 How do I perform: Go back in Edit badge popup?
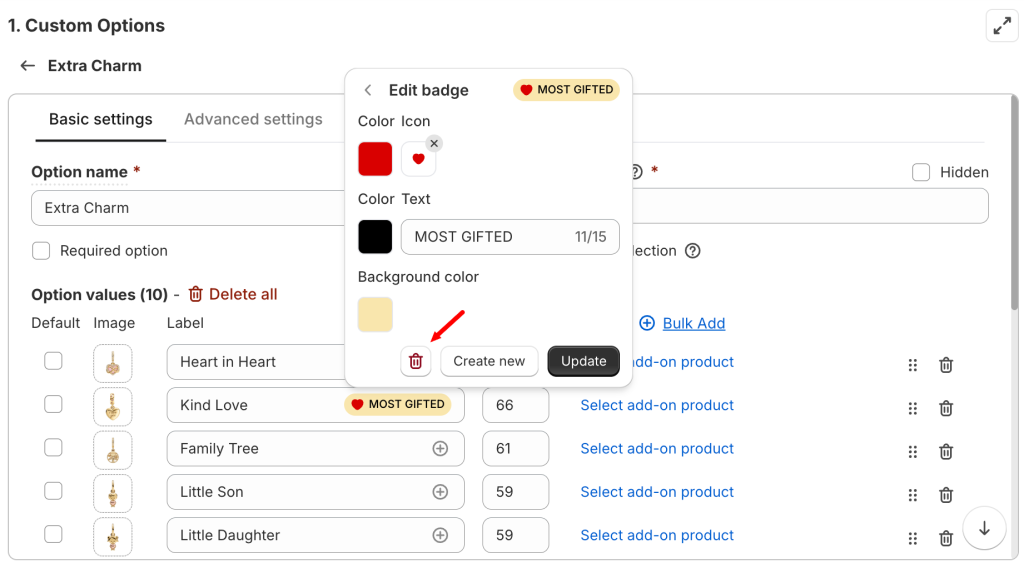click(368, 90)
